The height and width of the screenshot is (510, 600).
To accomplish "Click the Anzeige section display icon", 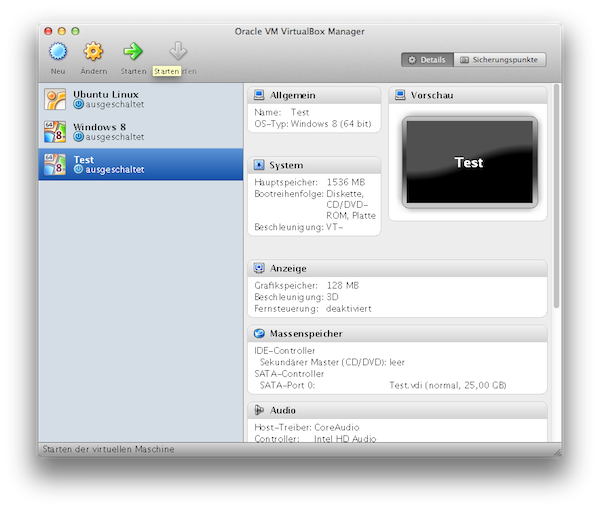I will click(x=259, y=268).
